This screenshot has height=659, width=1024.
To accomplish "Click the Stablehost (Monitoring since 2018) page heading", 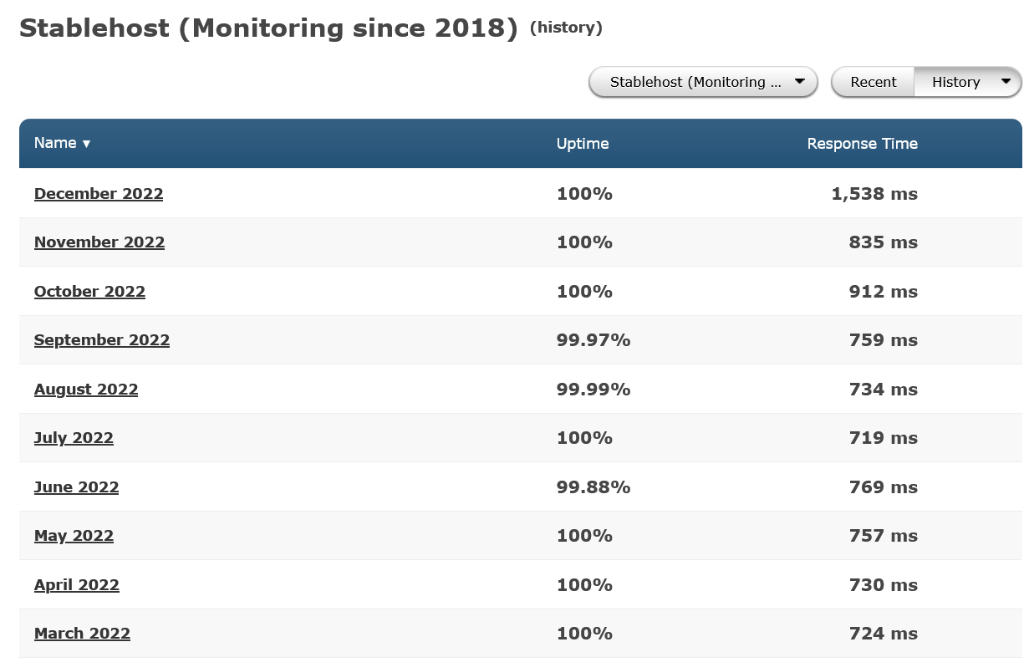I will (x=268, y=28).
